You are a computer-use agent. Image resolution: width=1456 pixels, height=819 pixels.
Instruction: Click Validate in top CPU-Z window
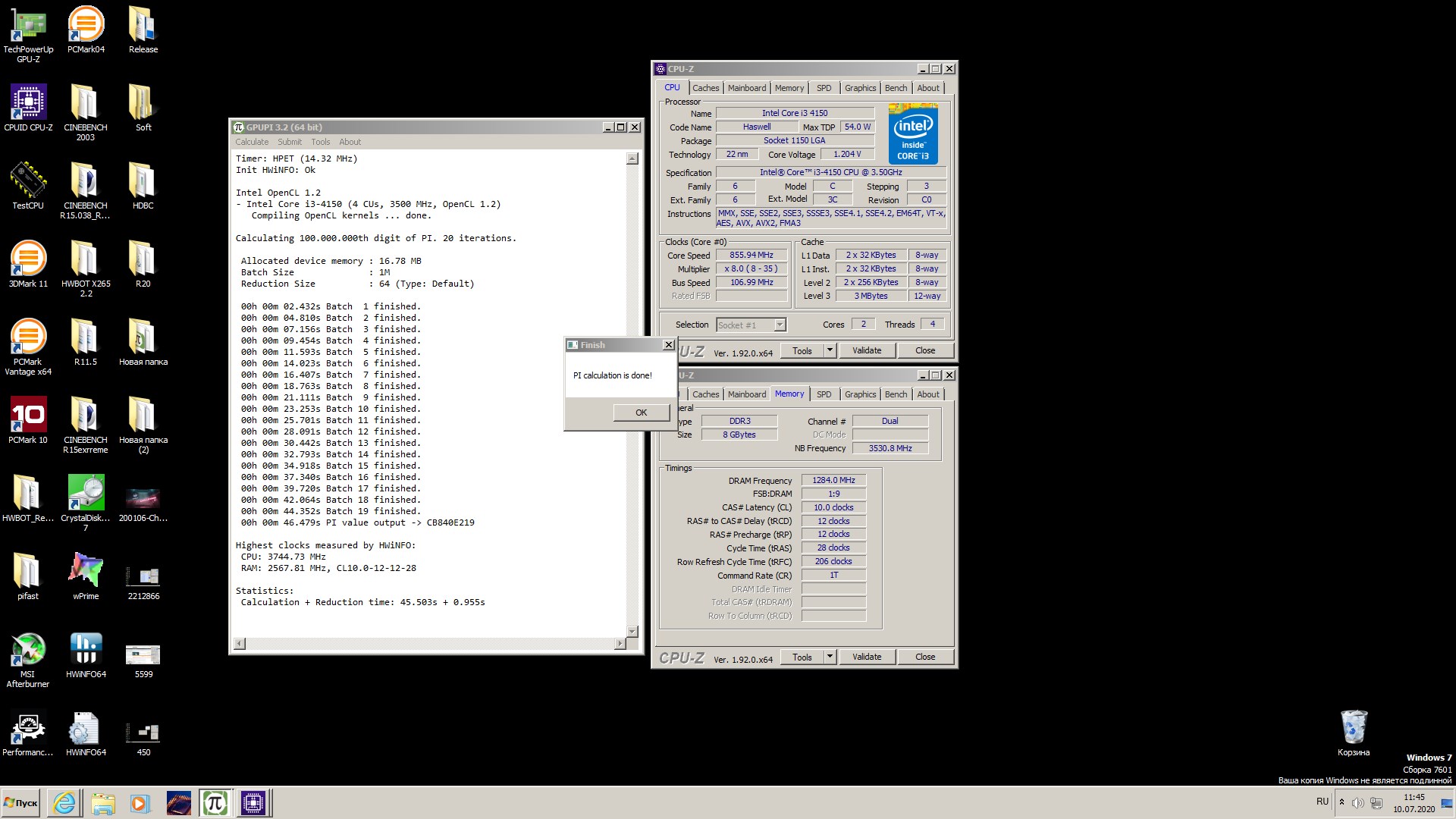[867, 350]
